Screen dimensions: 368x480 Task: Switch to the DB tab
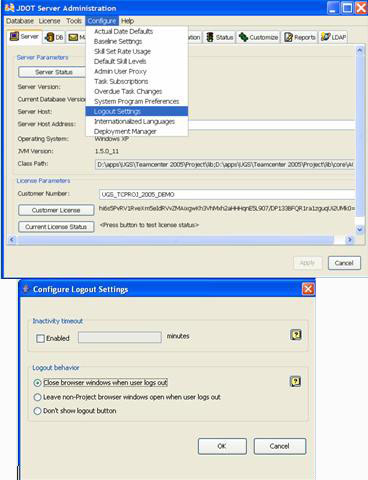(x=54, y=37)
